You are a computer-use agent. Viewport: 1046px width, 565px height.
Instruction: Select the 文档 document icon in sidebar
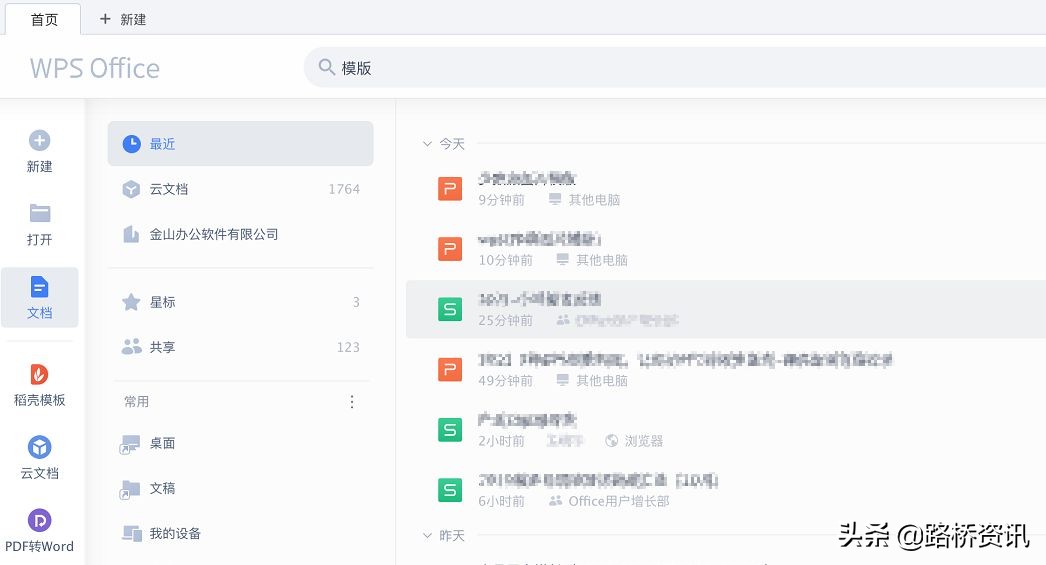click(39, 287)
